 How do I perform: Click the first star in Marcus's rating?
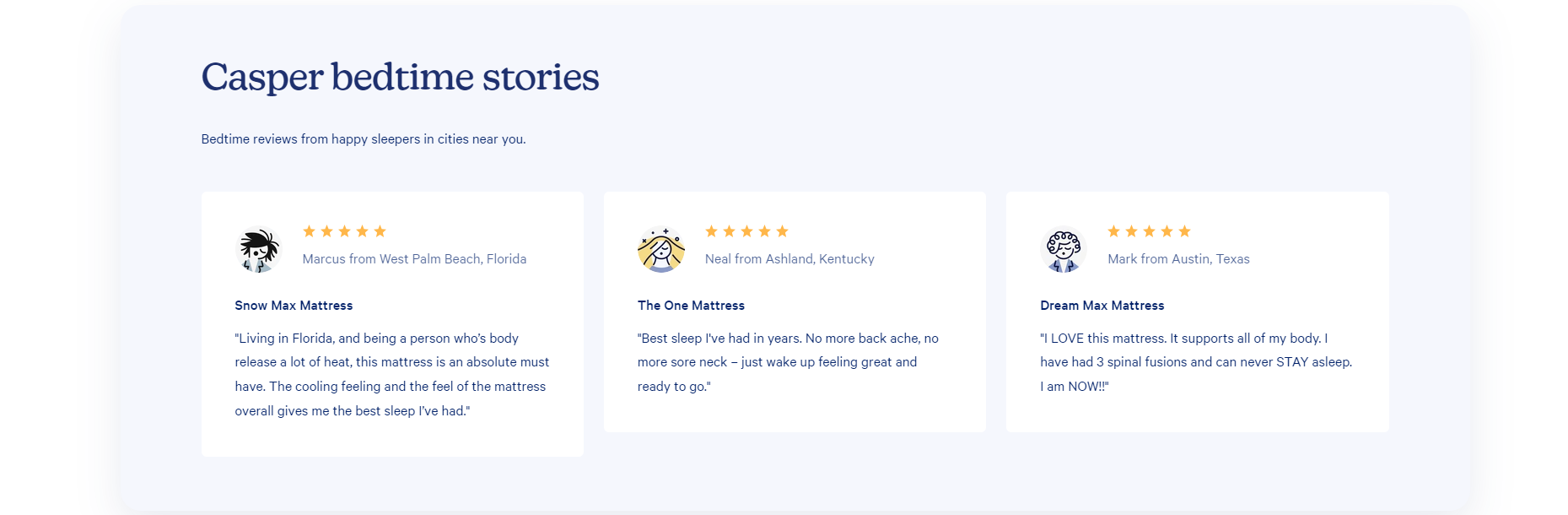[x=309, y=231]
